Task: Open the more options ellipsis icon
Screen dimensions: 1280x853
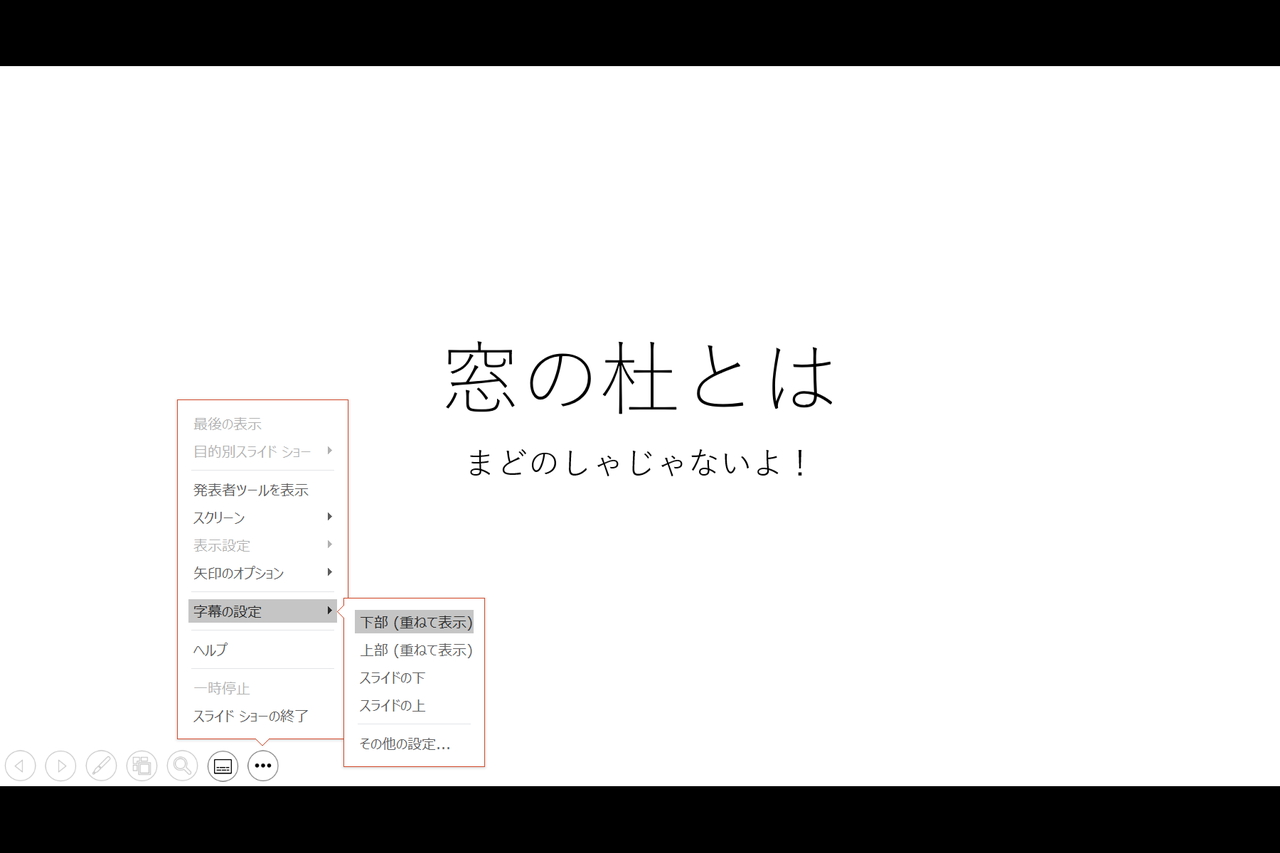Action: [x=262, y=766]
